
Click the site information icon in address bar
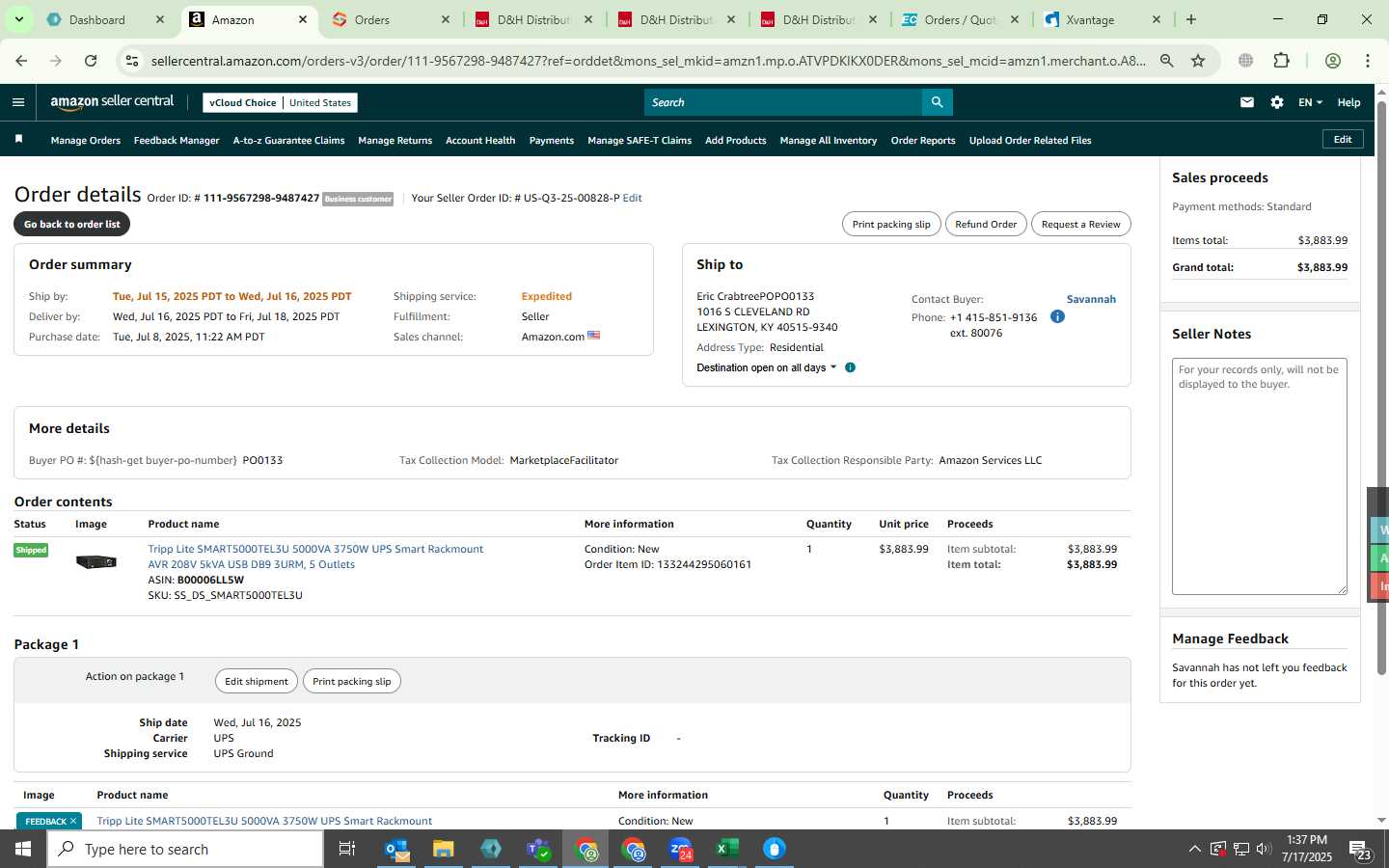click(x=132, y=61)
